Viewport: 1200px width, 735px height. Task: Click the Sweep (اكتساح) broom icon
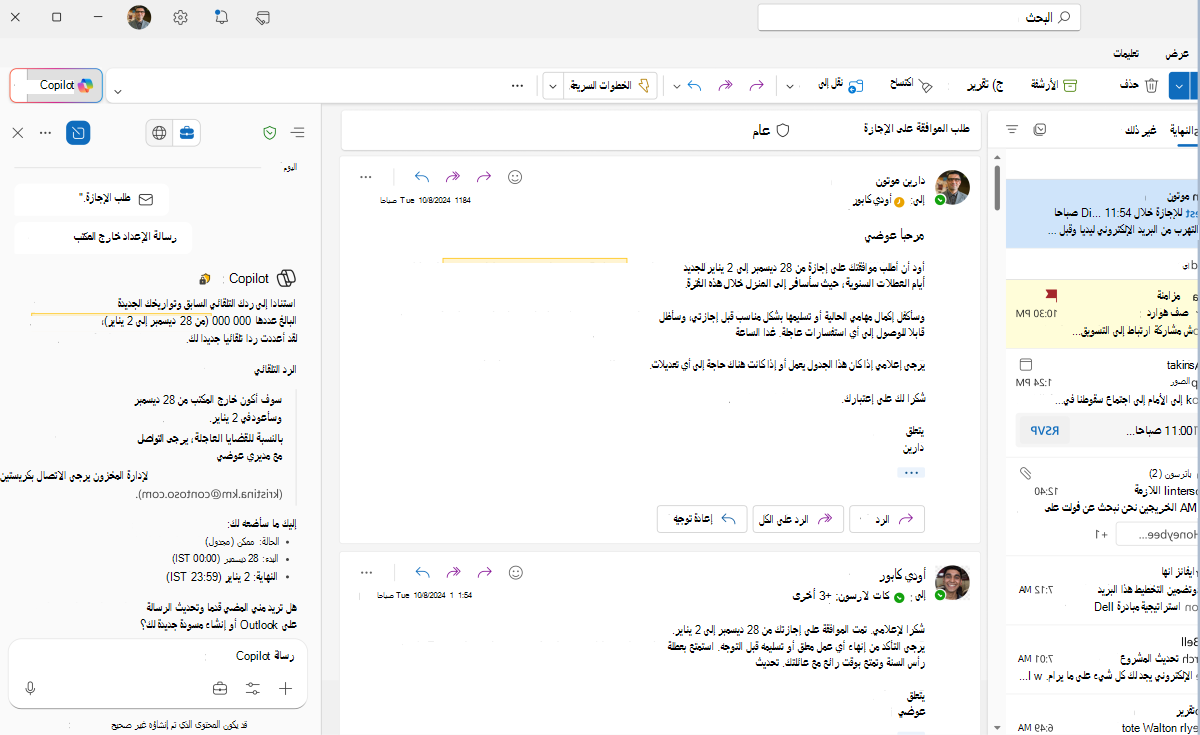[926, 87]
